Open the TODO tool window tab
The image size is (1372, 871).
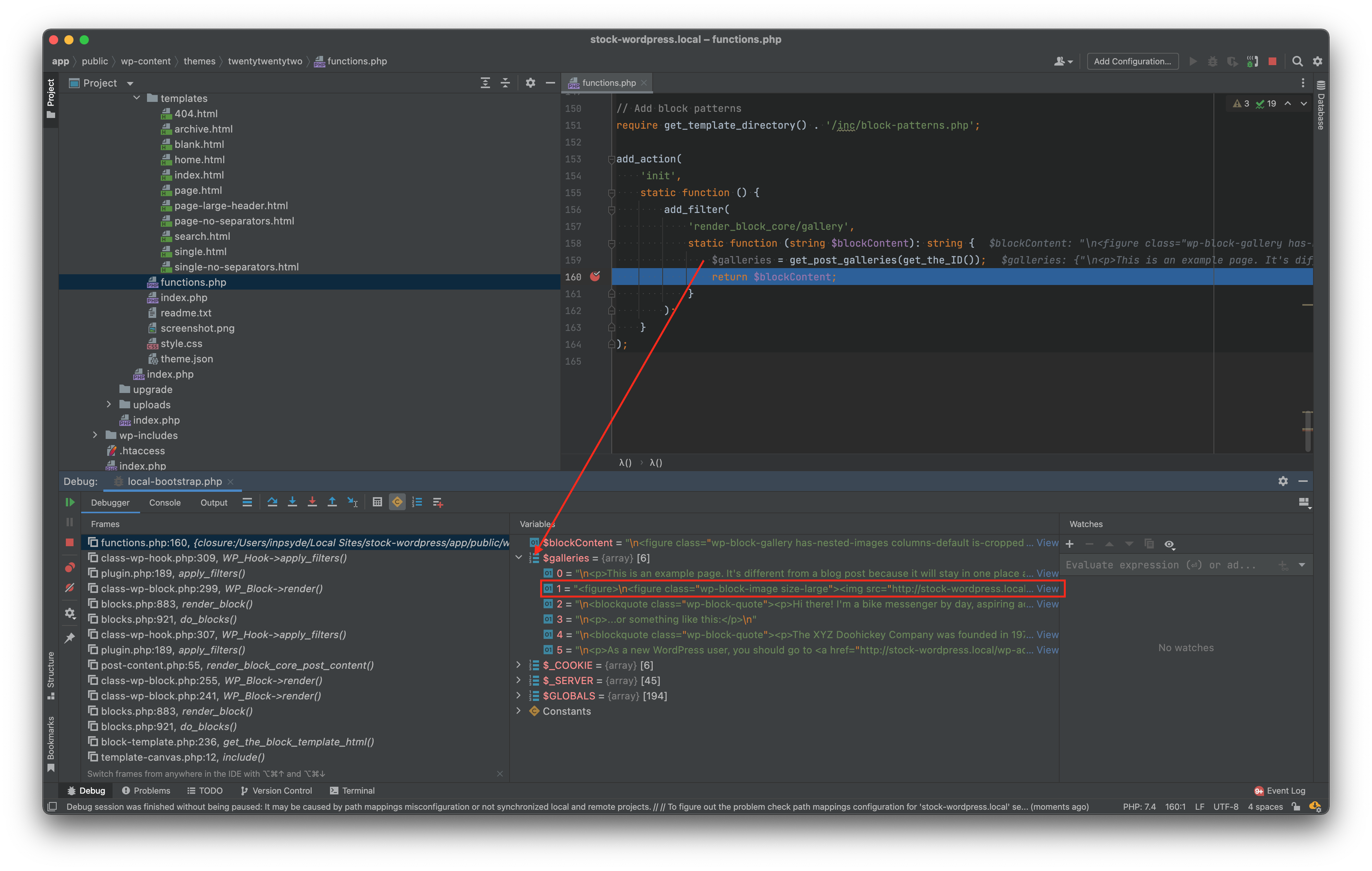tap(205, 791)
